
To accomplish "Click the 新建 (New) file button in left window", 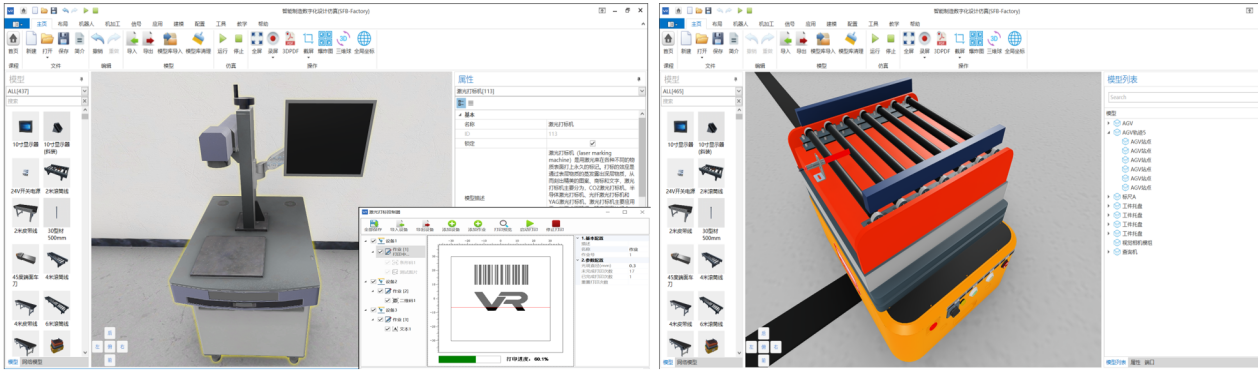I will (x=31, y=39).
